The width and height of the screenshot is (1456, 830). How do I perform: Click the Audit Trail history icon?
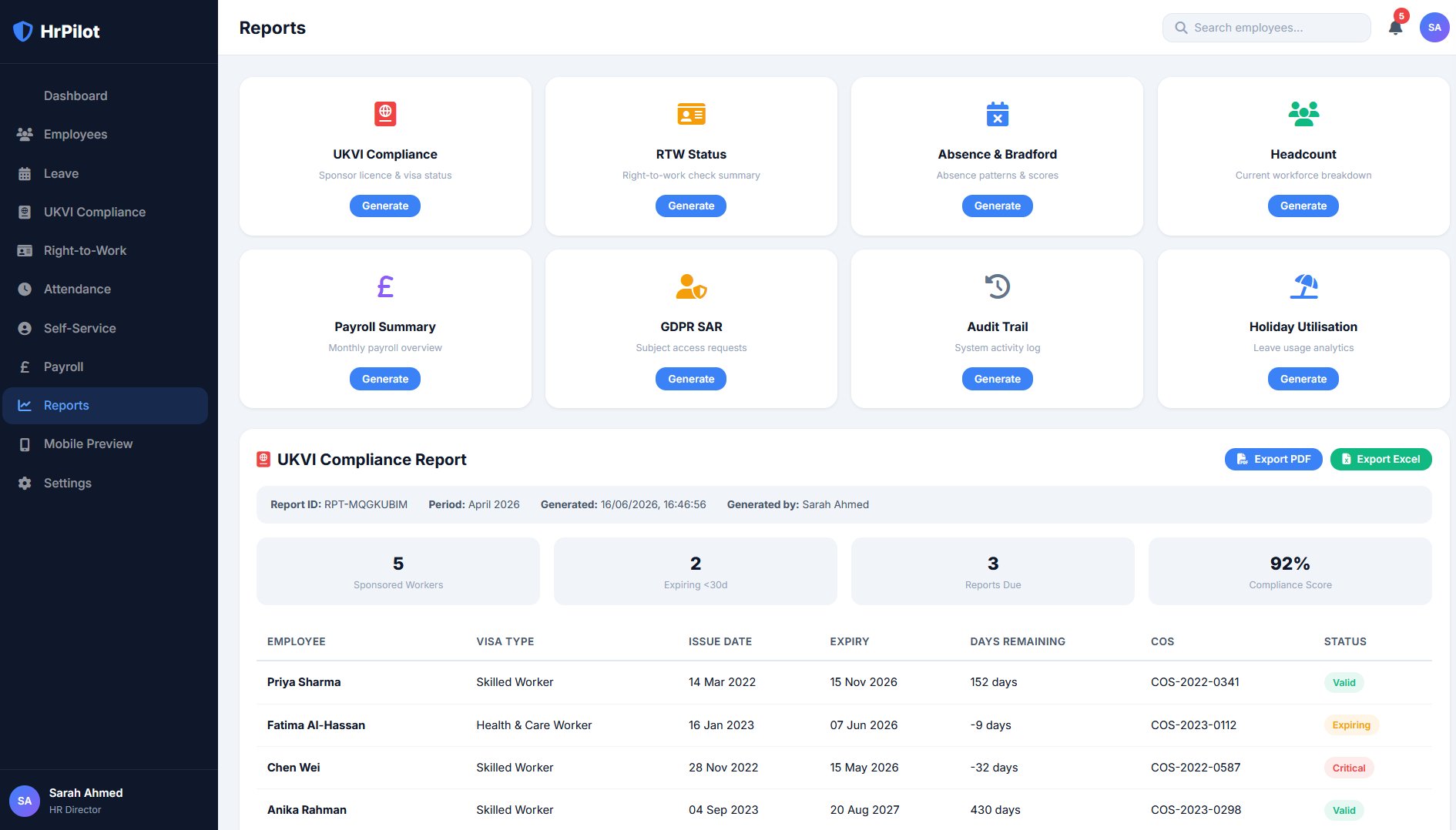pos(997,286)
